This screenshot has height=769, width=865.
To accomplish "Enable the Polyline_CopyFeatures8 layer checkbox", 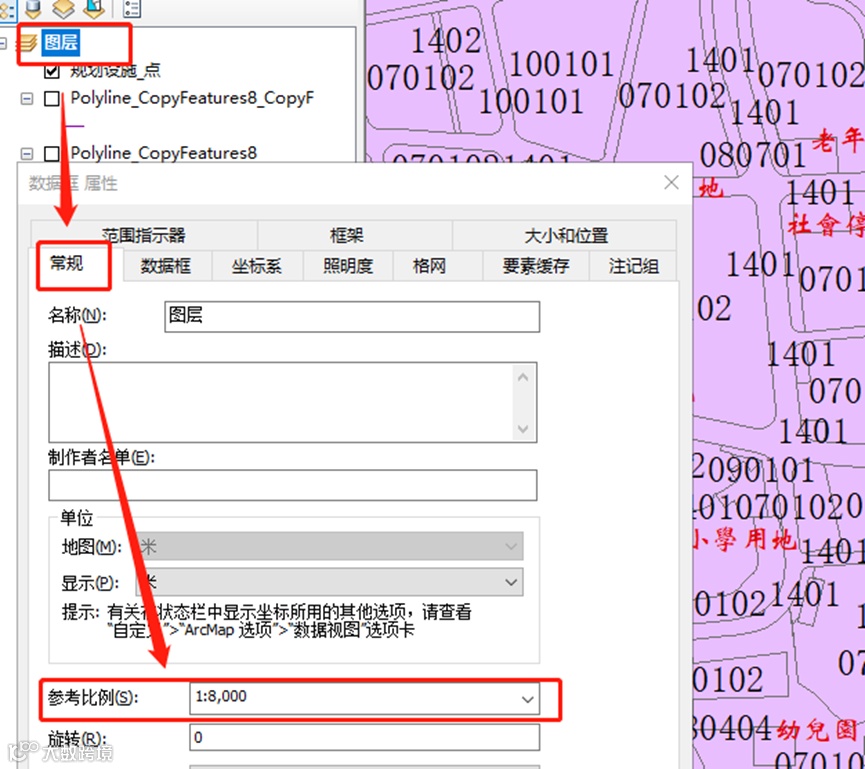I will coord(52,153).
